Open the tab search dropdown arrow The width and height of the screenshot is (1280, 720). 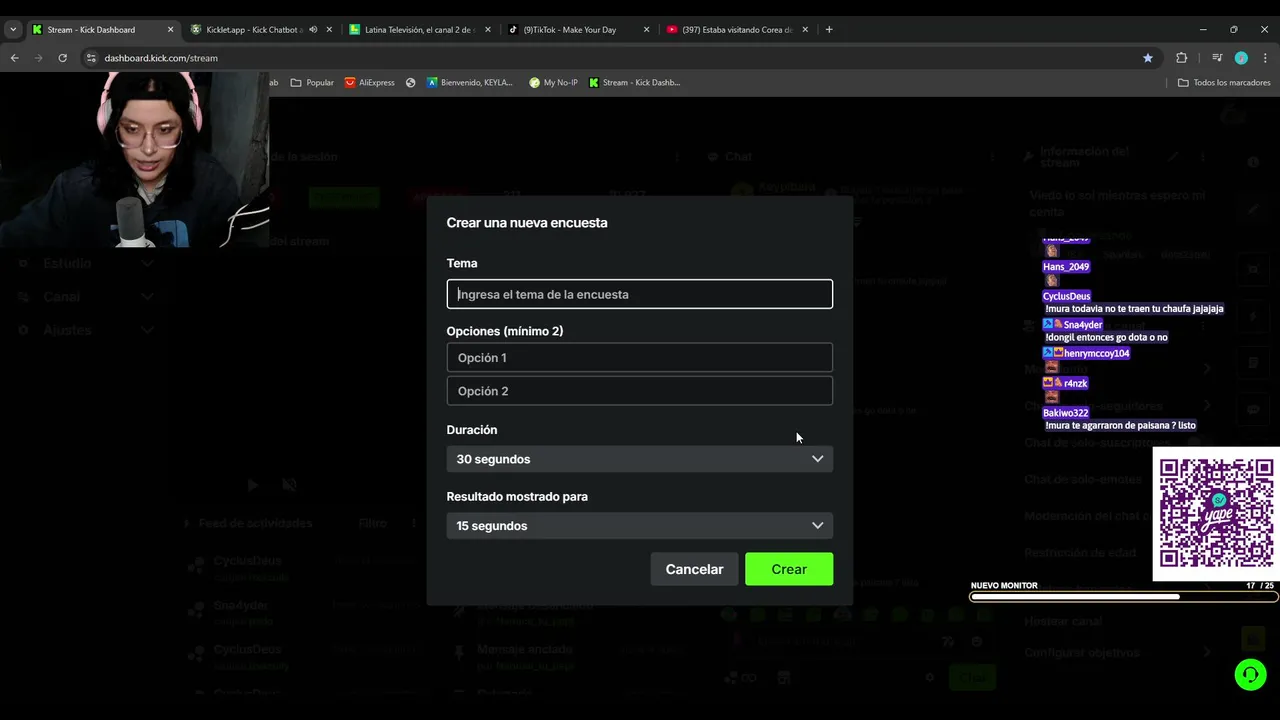(x=13, y=30)
